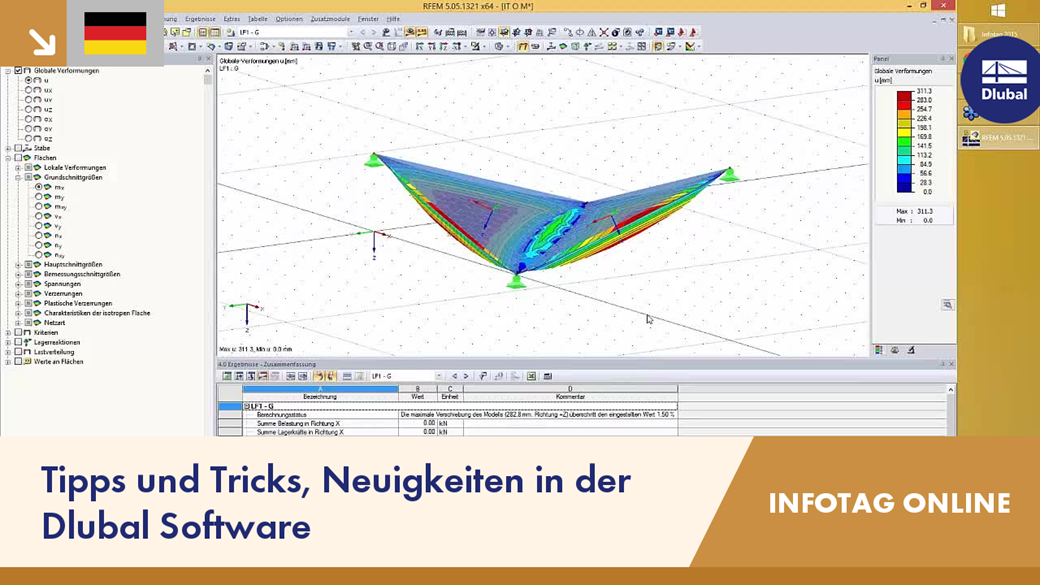Image resolution: width=1040 pixels, height=585 pixels.
Task: Expand the Spannungen node
Action: (18, 284)
